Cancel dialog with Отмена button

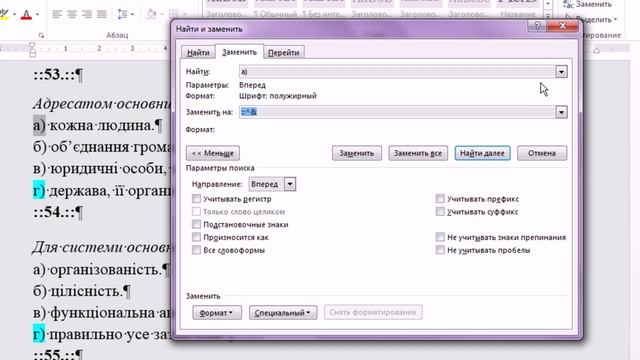(542, 153)
